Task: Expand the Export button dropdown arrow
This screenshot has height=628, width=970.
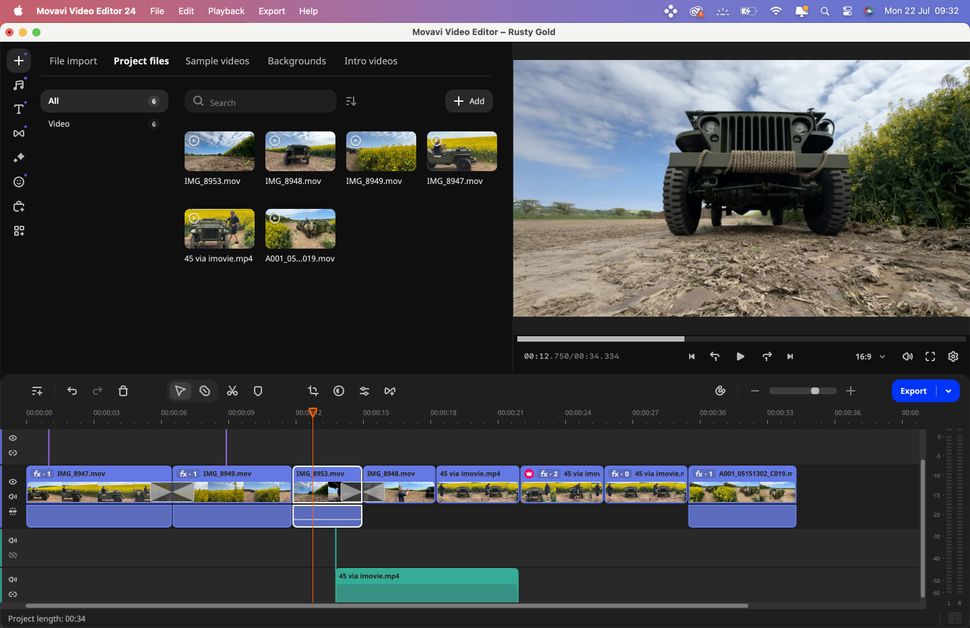Action: 948,390
